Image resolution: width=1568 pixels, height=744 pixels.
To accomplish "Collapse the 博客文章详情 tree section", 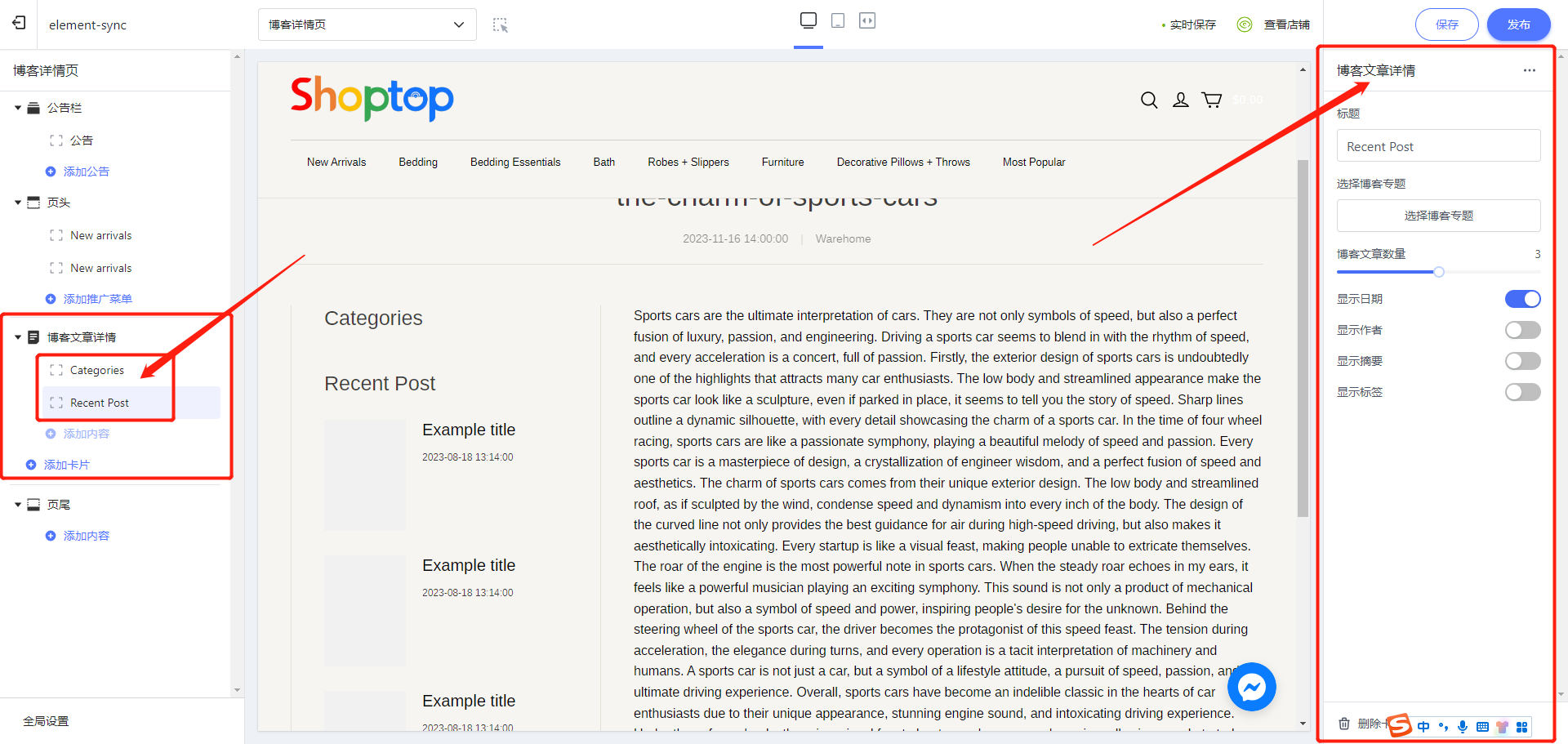I will 18,337.
